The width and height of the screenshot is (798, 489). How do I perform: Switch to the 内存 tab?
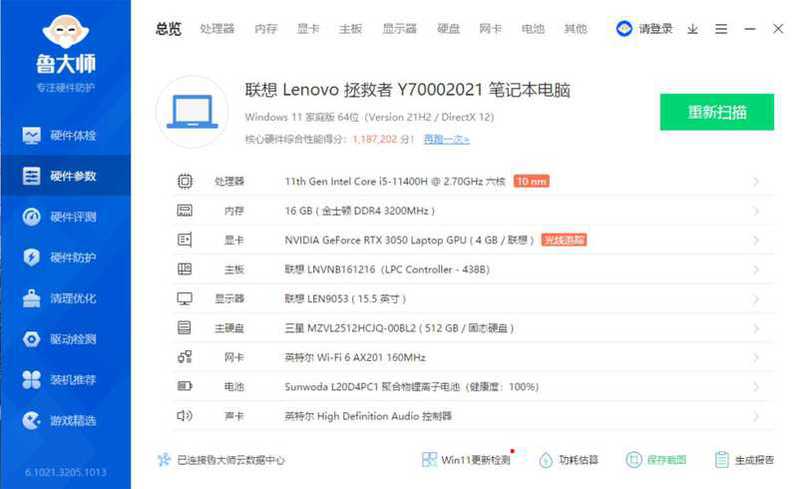point(266,29)
